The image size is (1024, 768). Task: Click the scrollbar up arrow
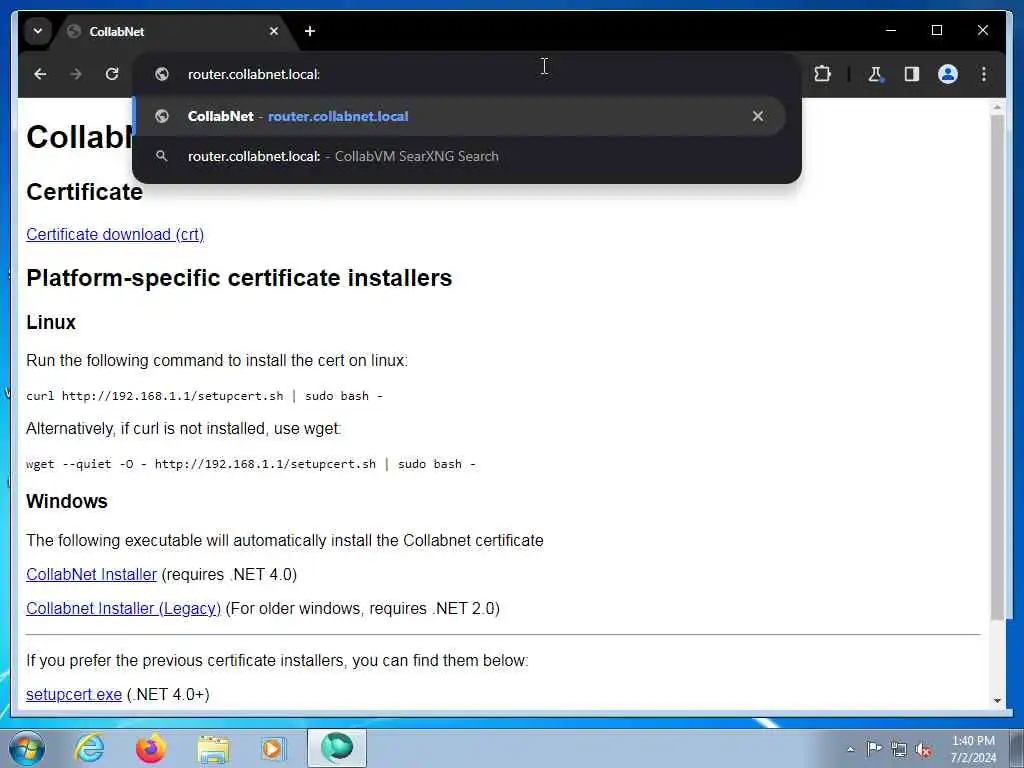click(997, 106)
